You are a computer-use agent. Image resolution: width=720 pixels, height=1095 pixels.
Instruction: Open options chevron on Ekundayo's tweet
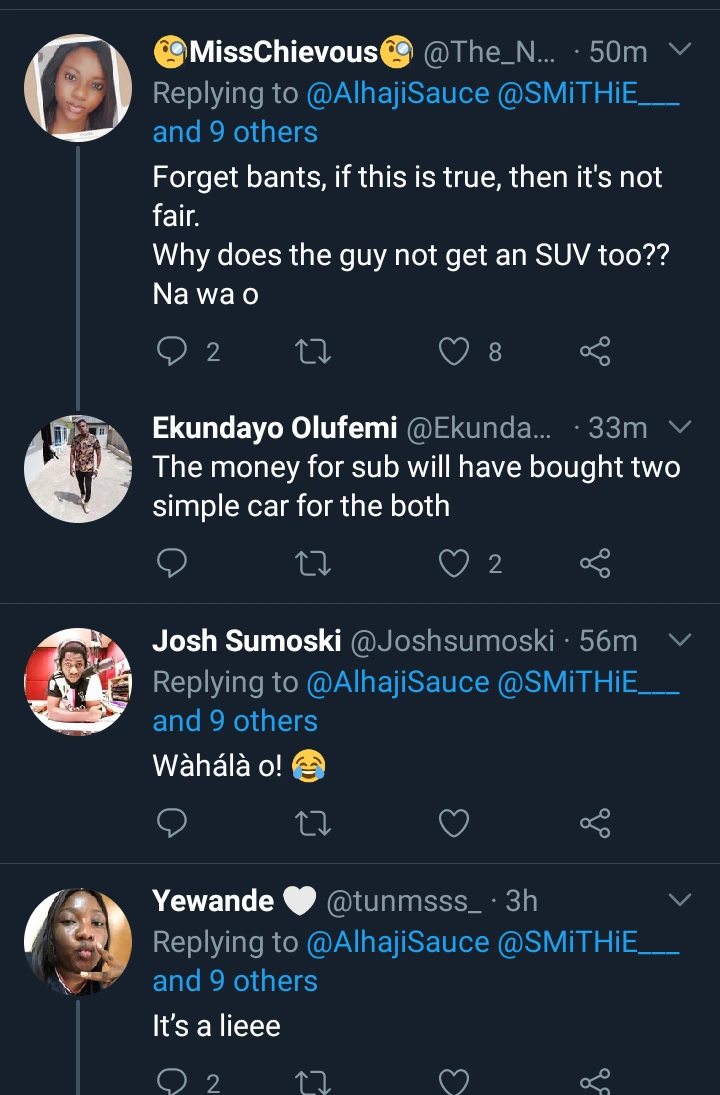[x=679, y=427]
